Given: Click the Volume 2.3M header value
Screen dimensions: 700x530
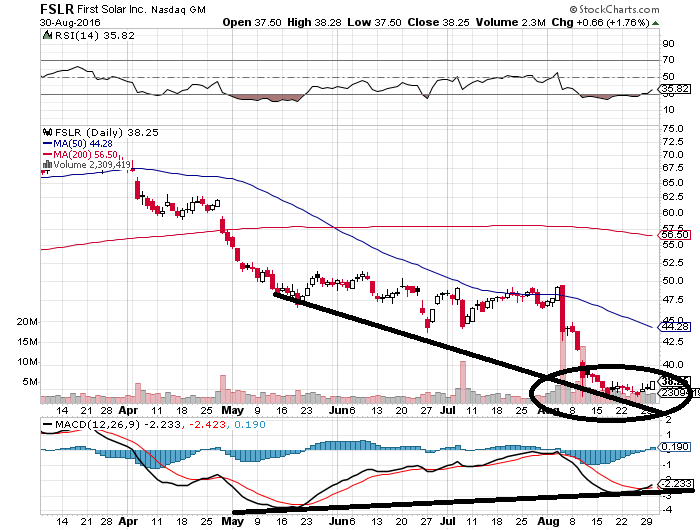Looking at the screenshot, I should (511, 22).
